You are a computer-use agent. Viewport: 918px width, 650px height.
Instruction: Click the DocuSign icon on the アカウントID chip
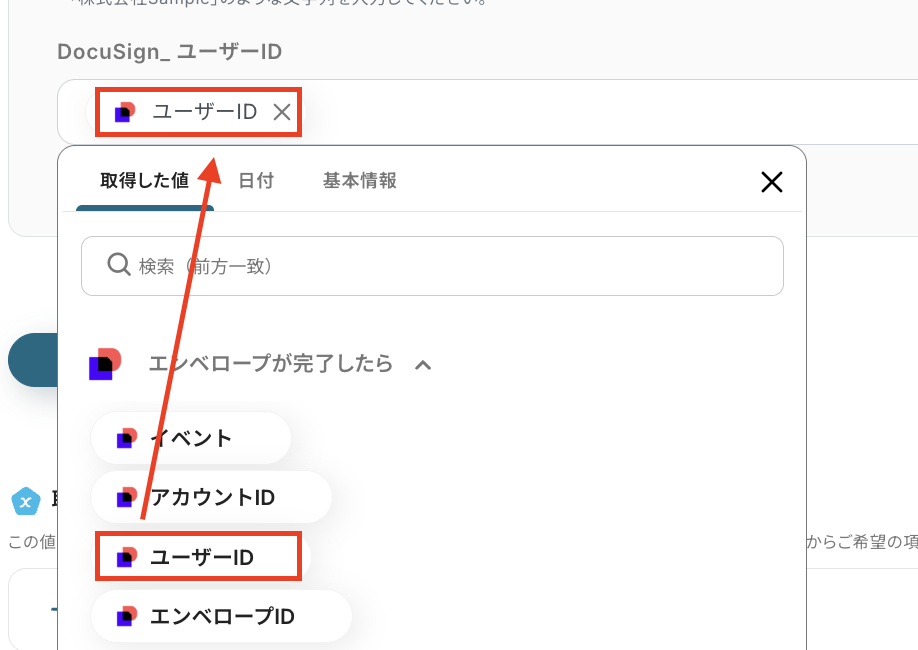127,497
